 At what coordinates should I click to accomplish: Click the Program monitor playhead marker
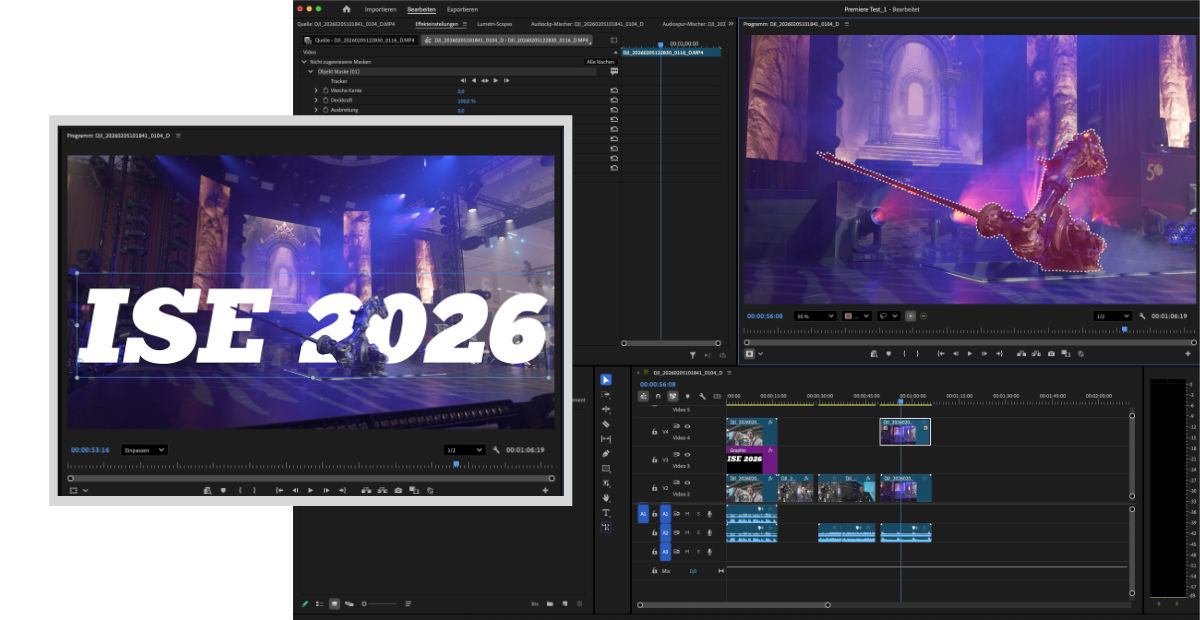click(1125, 329)
